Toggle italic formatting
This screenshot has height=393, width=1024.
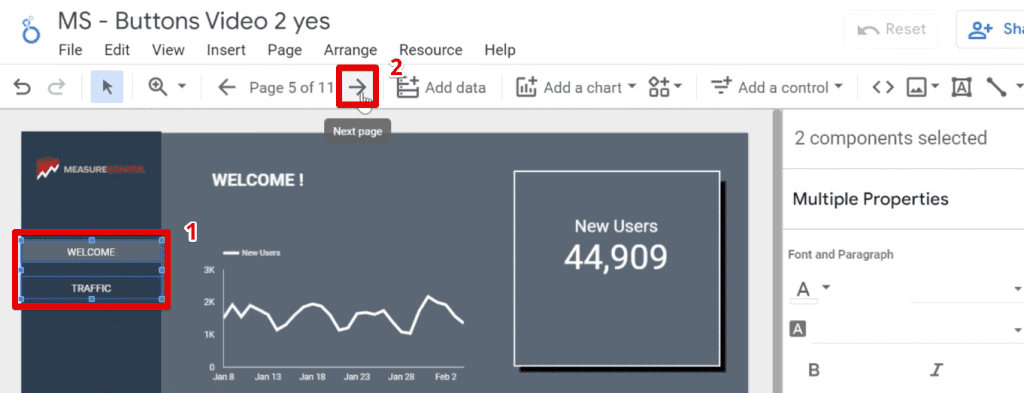point(936,370)
